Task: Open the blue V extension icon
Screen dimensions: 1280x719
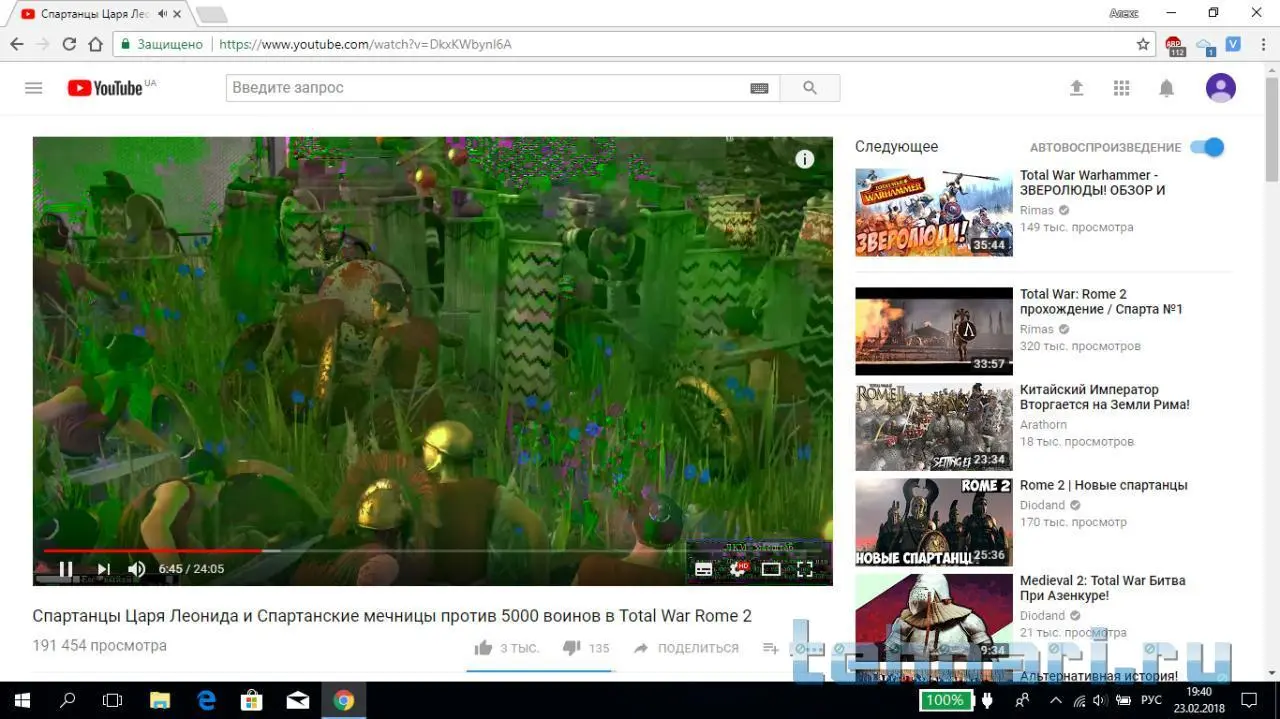Action: [x=1234, y=44]
